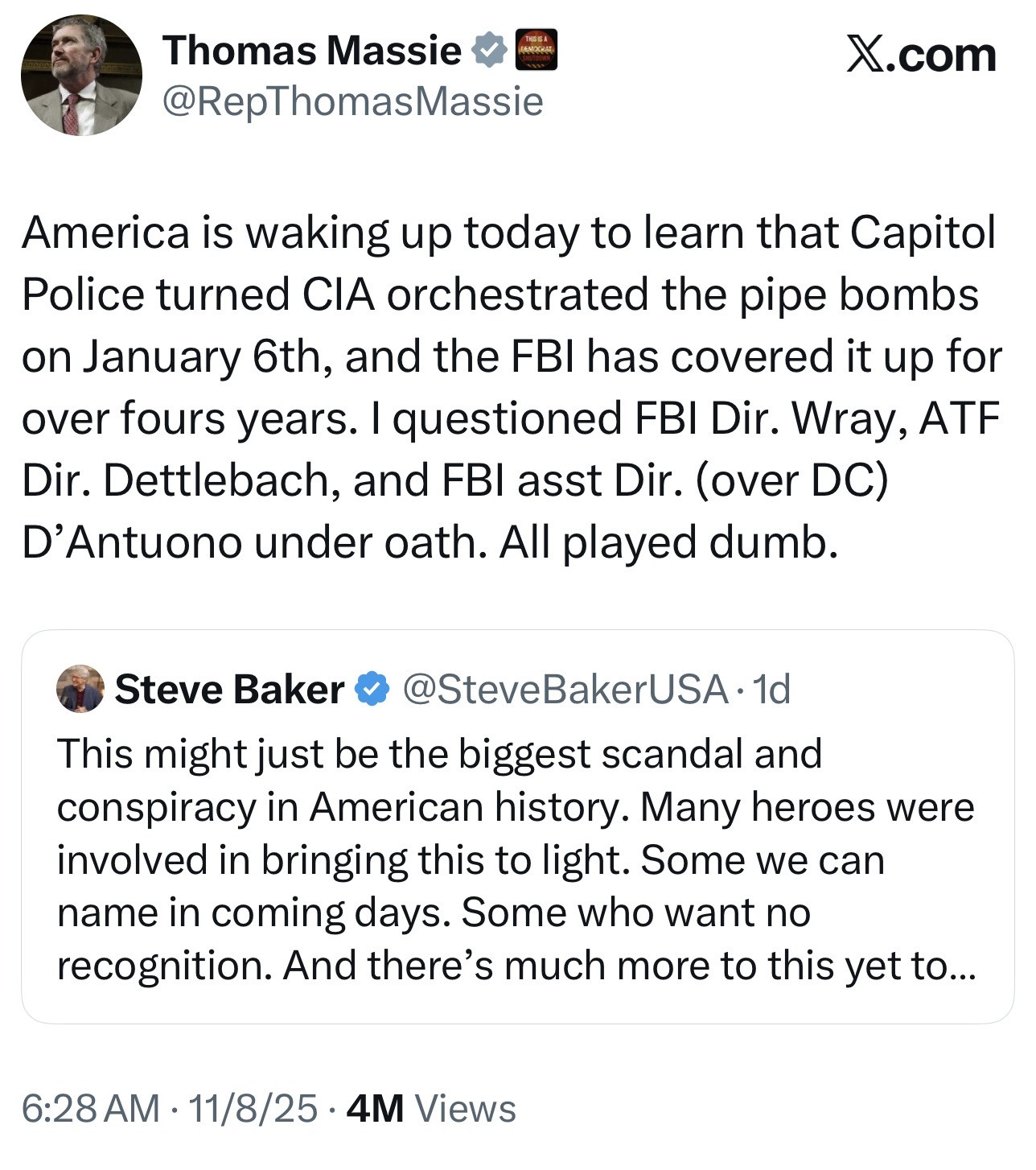Open Steve Baker's small avatar
The image size is (1036, 1170).
point(80,689)
